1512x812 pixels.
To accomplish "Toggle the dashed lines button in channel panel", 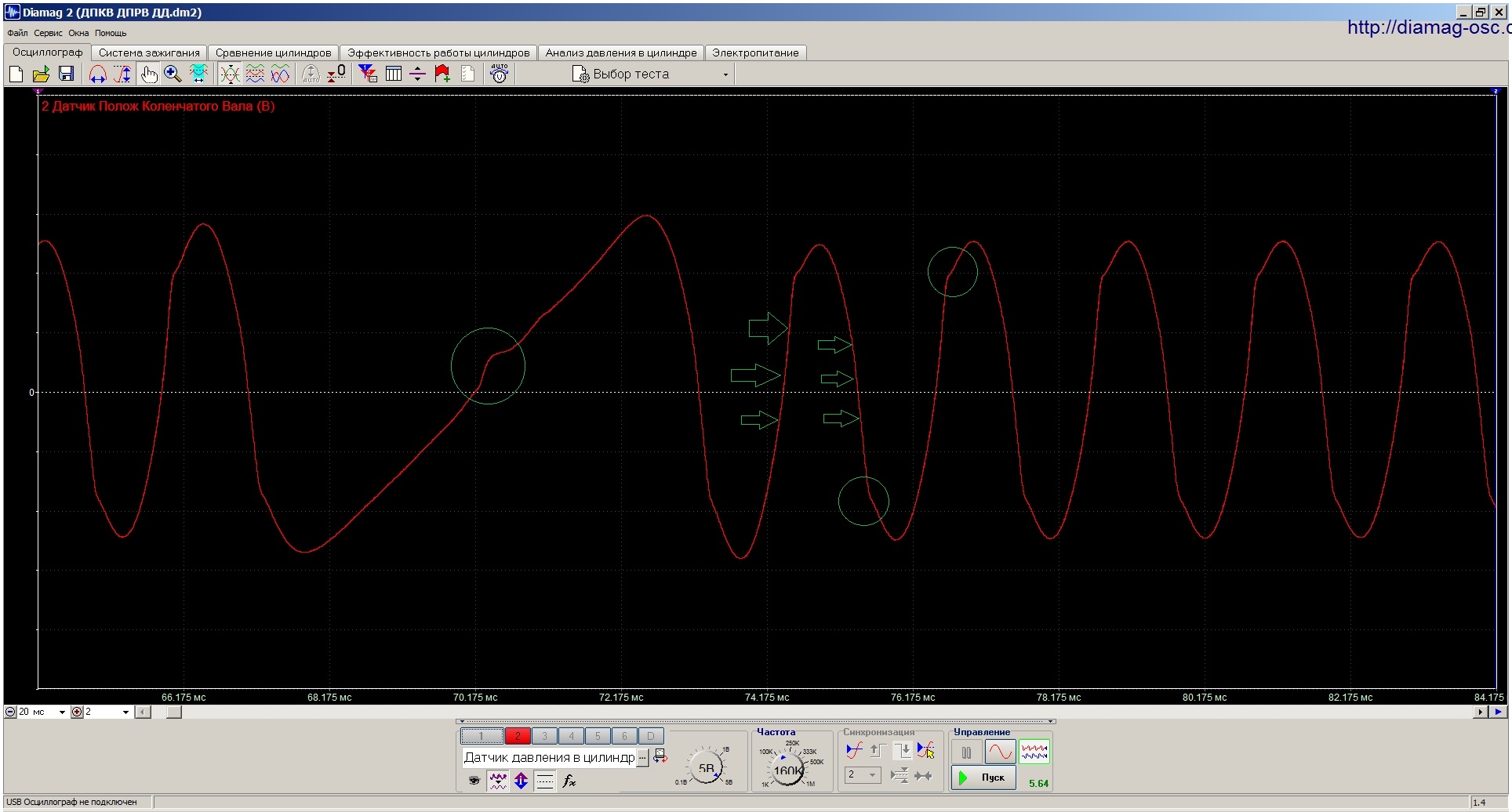I will coord(545,781).
